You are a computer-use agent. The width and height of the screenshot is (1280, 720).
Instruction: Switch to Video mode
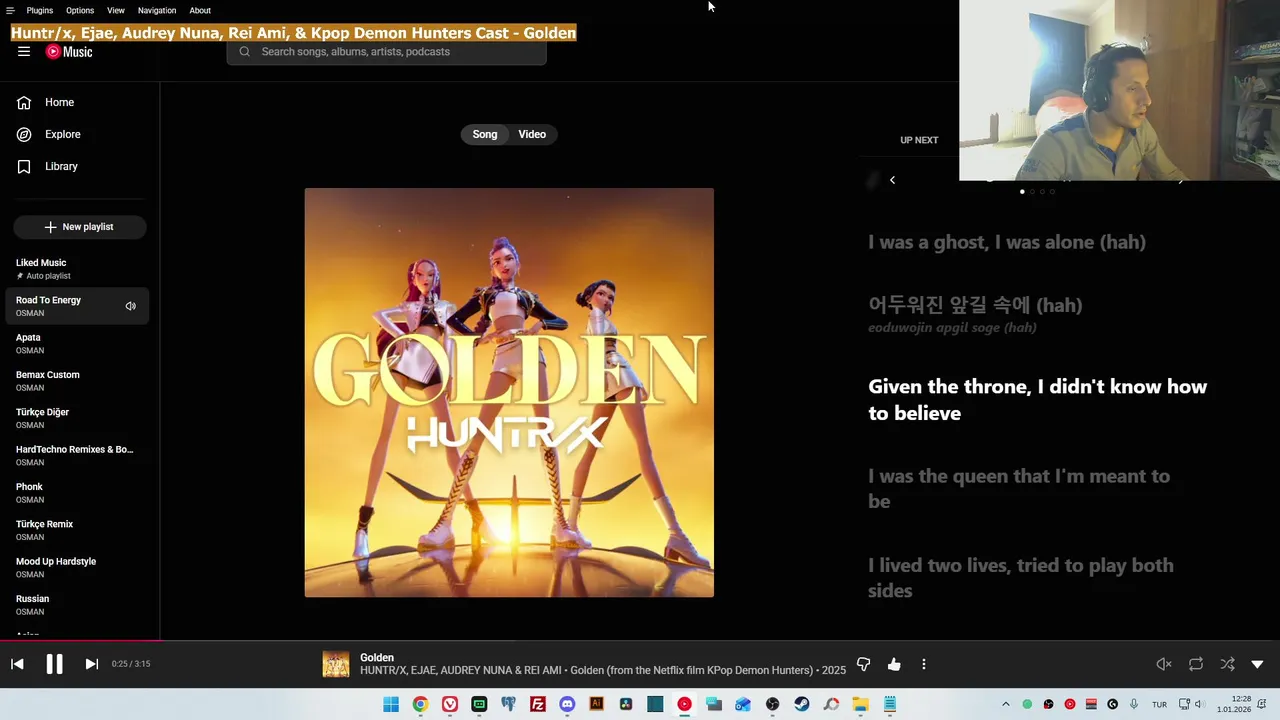(x=532, y=134)
